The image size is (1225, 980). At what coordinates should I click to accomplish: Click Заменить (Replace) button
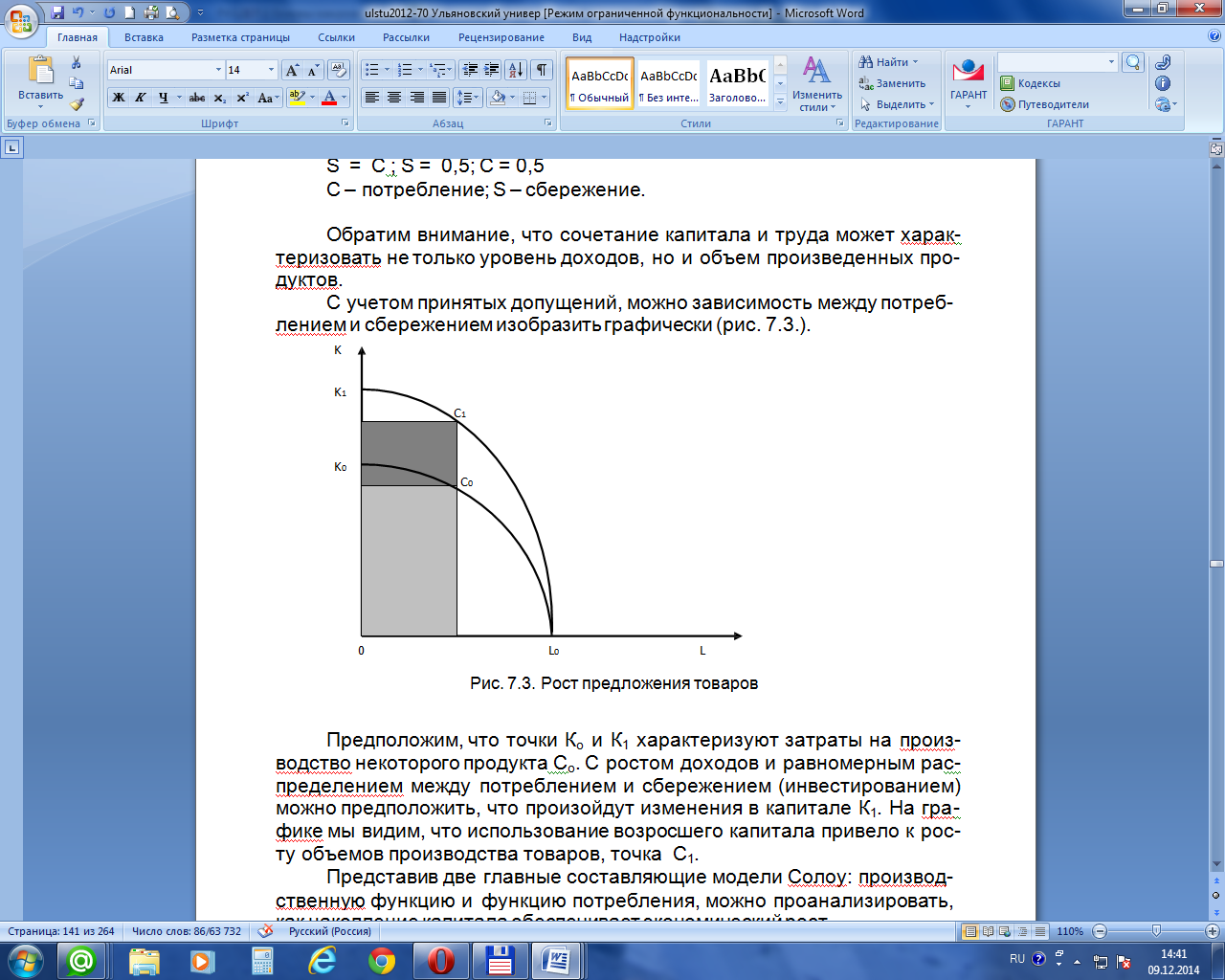[x=892, y=83]
